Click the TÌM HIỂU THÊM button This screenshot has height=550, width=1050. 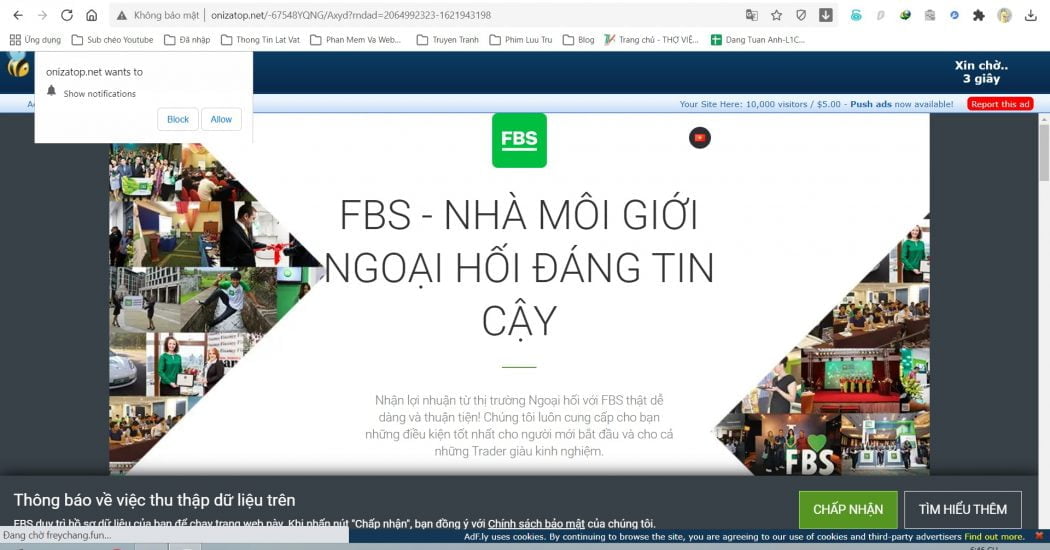click(x=962, y=510)
